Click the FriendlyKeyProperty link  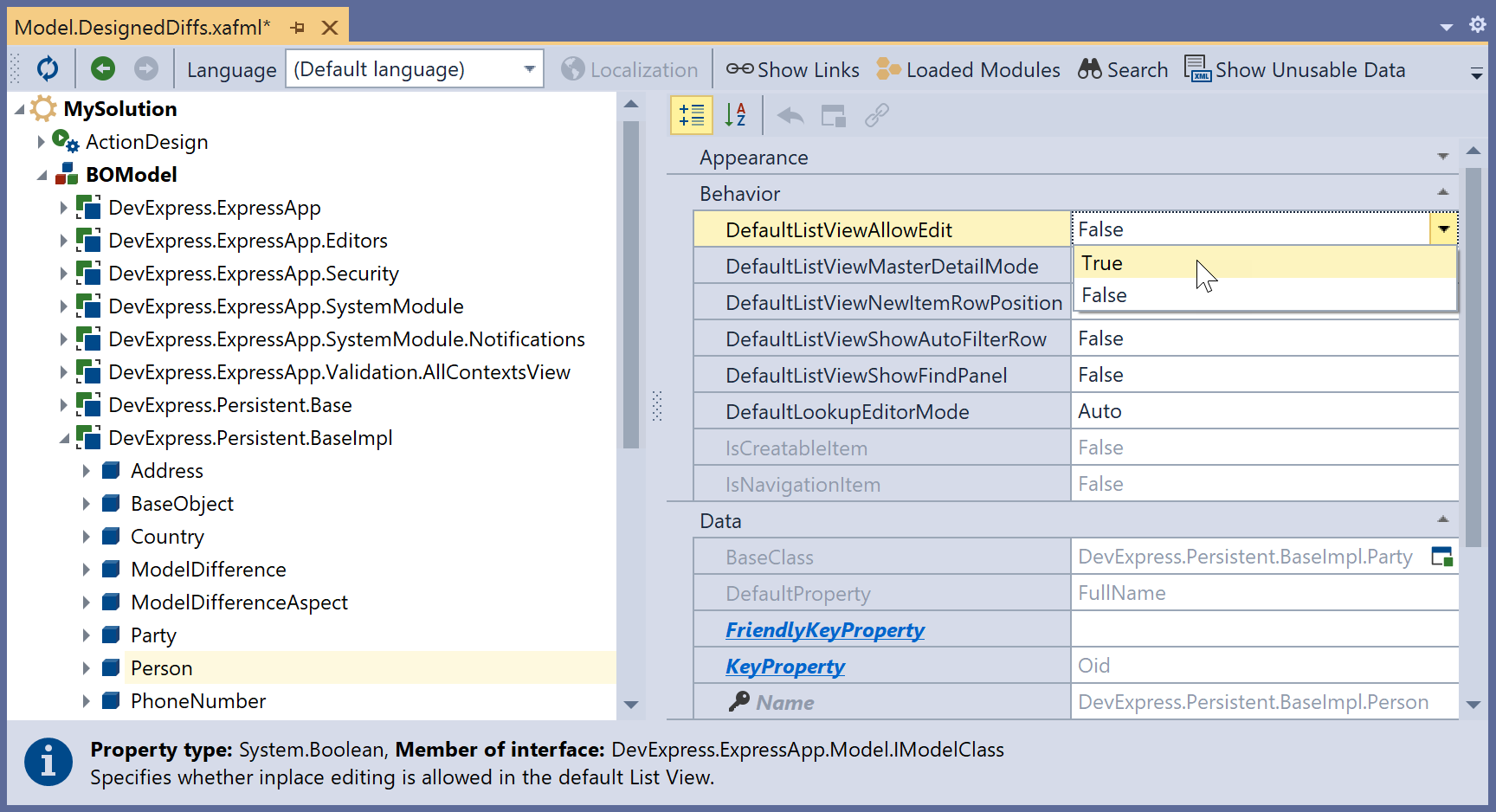tap(824, 630)
